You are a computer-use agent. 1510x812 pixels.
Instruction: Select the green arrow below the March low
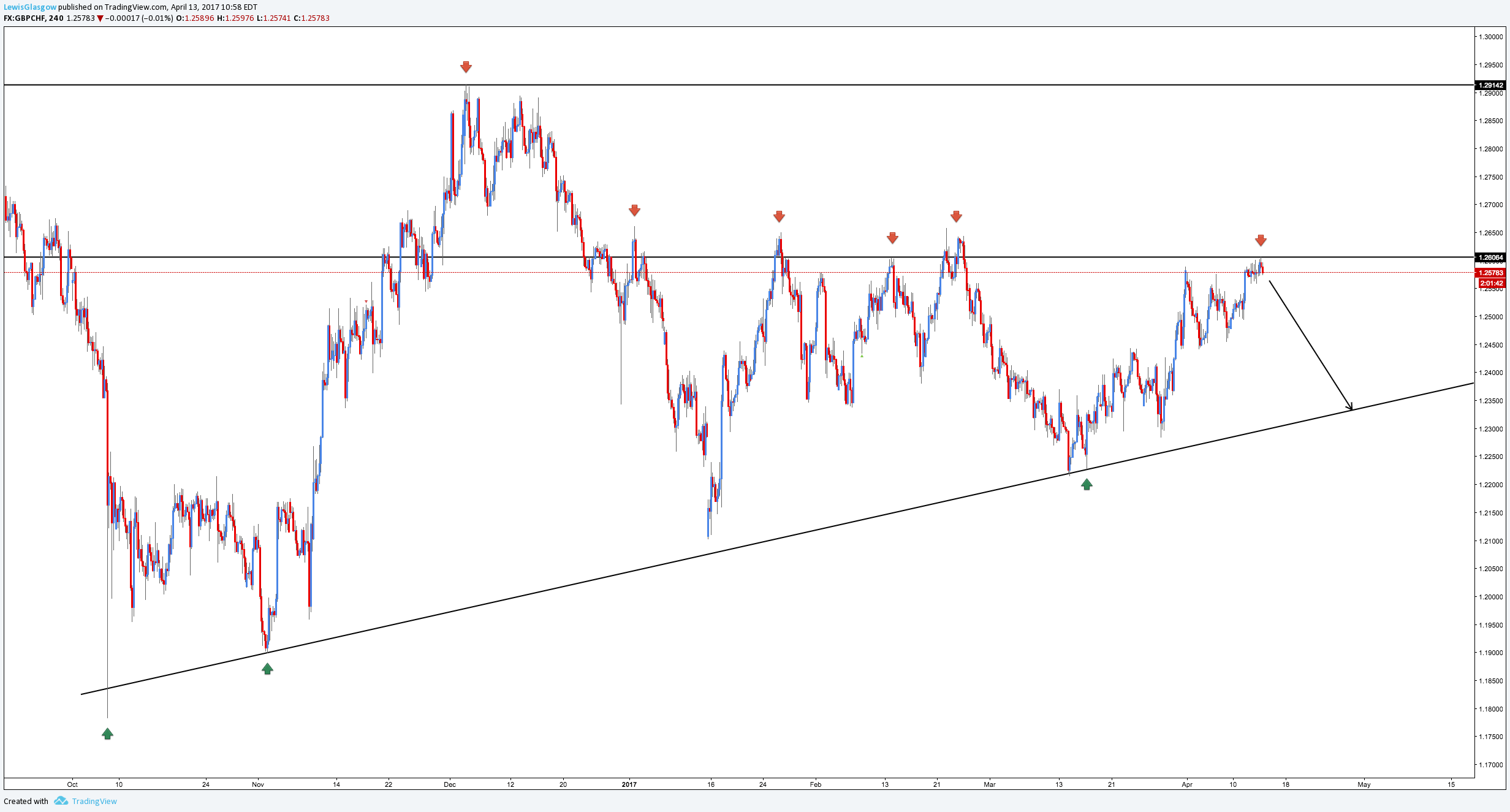1087,484
